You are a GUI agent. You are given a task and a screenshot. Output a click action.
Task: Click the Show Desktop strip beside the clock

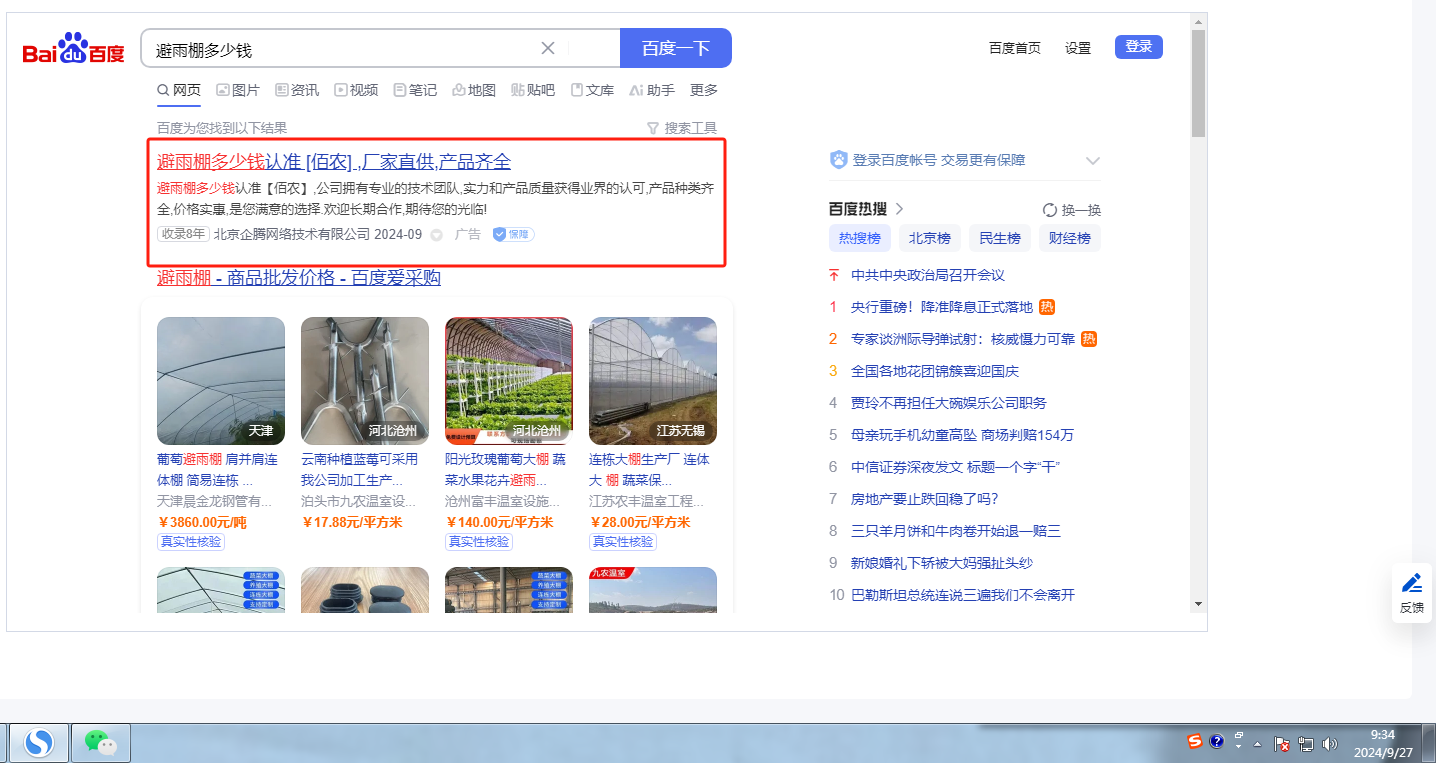pos(1429,742)
